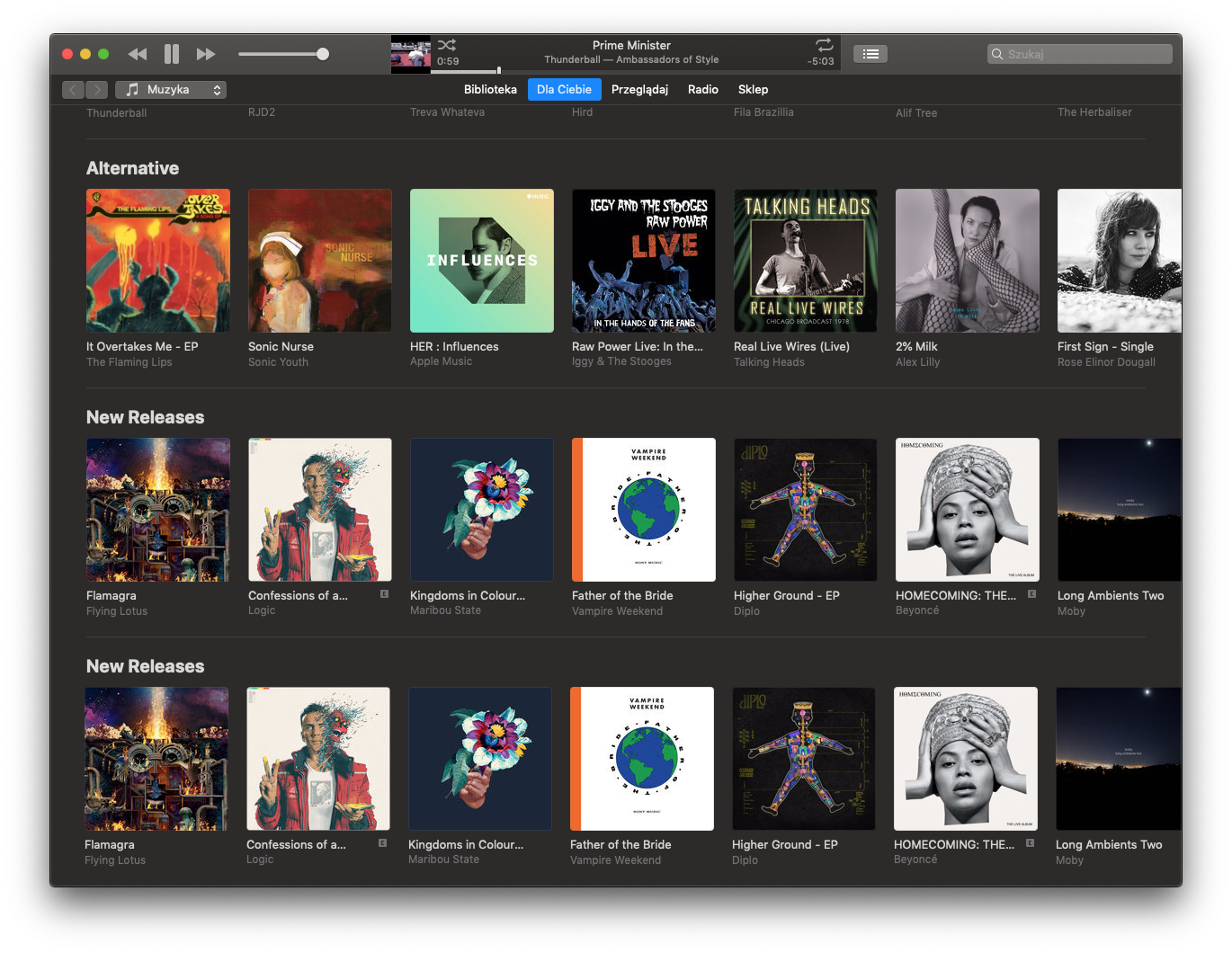Image resolution: width=1232 pixels, height=953 pixels.
Task: Click the music note icon beside Muzyka
Action: 132,90
